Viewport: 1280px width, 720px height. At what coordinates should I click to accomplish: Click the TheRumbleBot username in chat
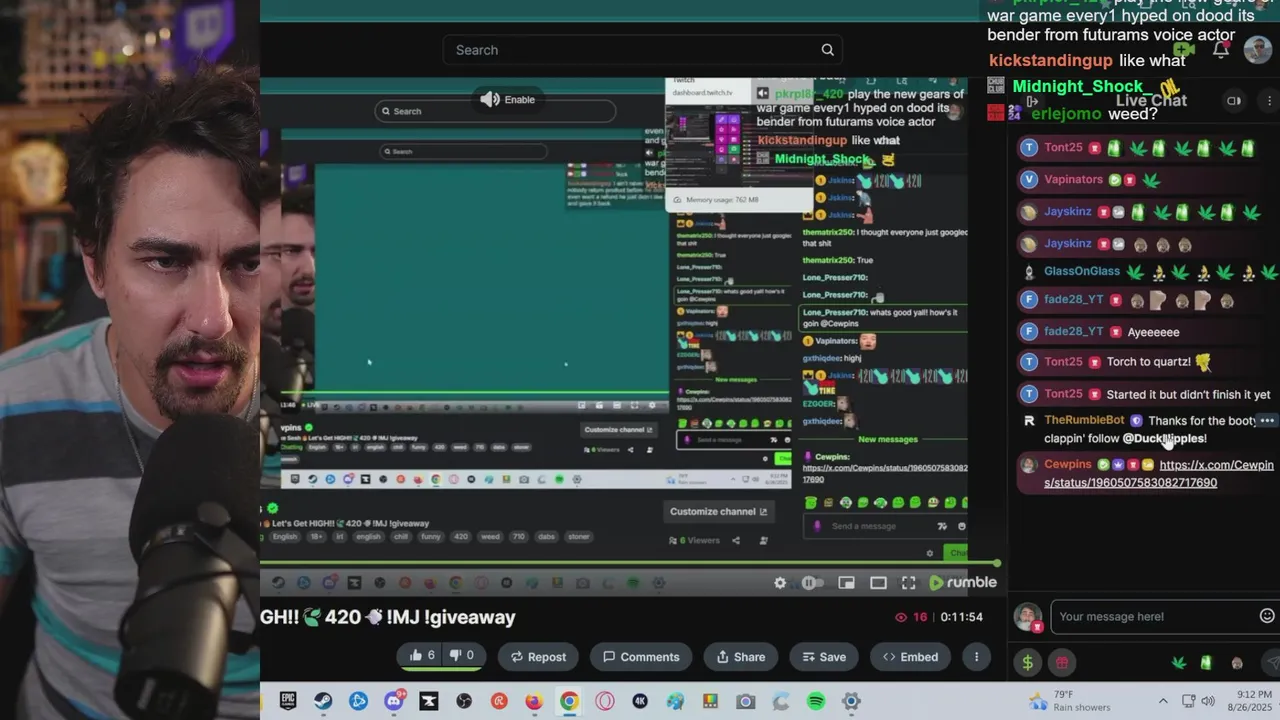(1084, 421)
